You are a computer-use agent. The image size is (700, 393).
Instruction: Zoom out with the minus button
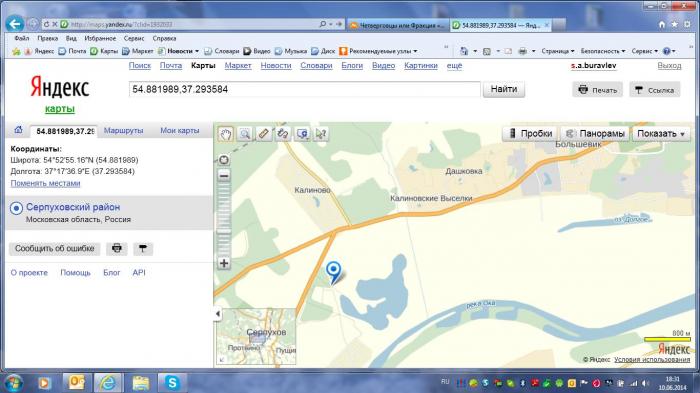(224, 176)
